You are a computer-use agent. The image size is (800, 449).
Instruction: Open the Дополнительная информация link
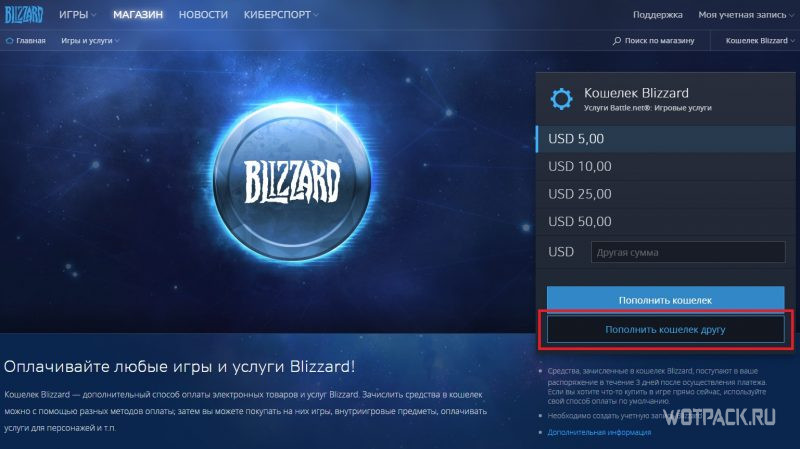[599, 432]
